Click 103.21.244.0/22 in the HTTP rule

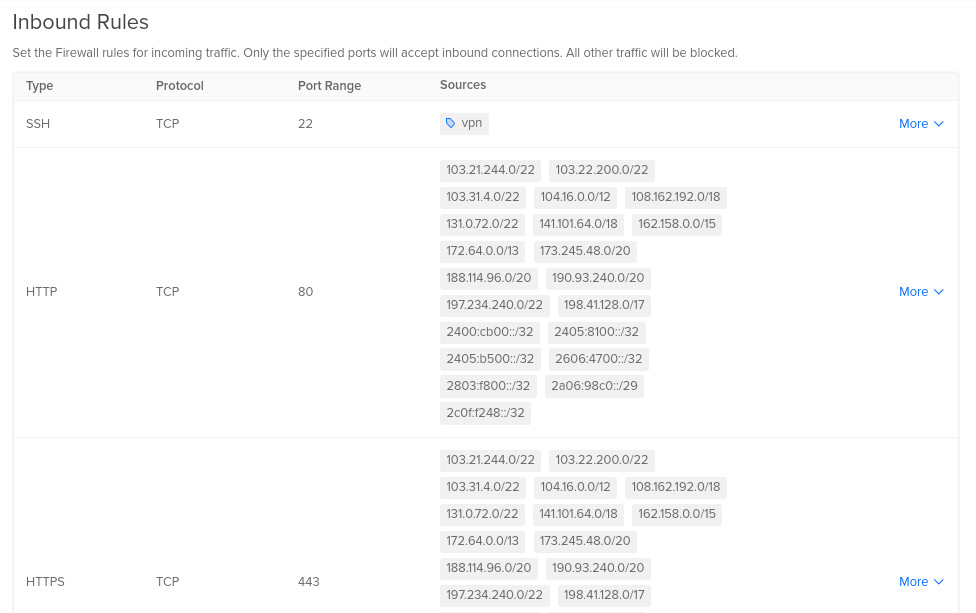click(x=490, y=170)
